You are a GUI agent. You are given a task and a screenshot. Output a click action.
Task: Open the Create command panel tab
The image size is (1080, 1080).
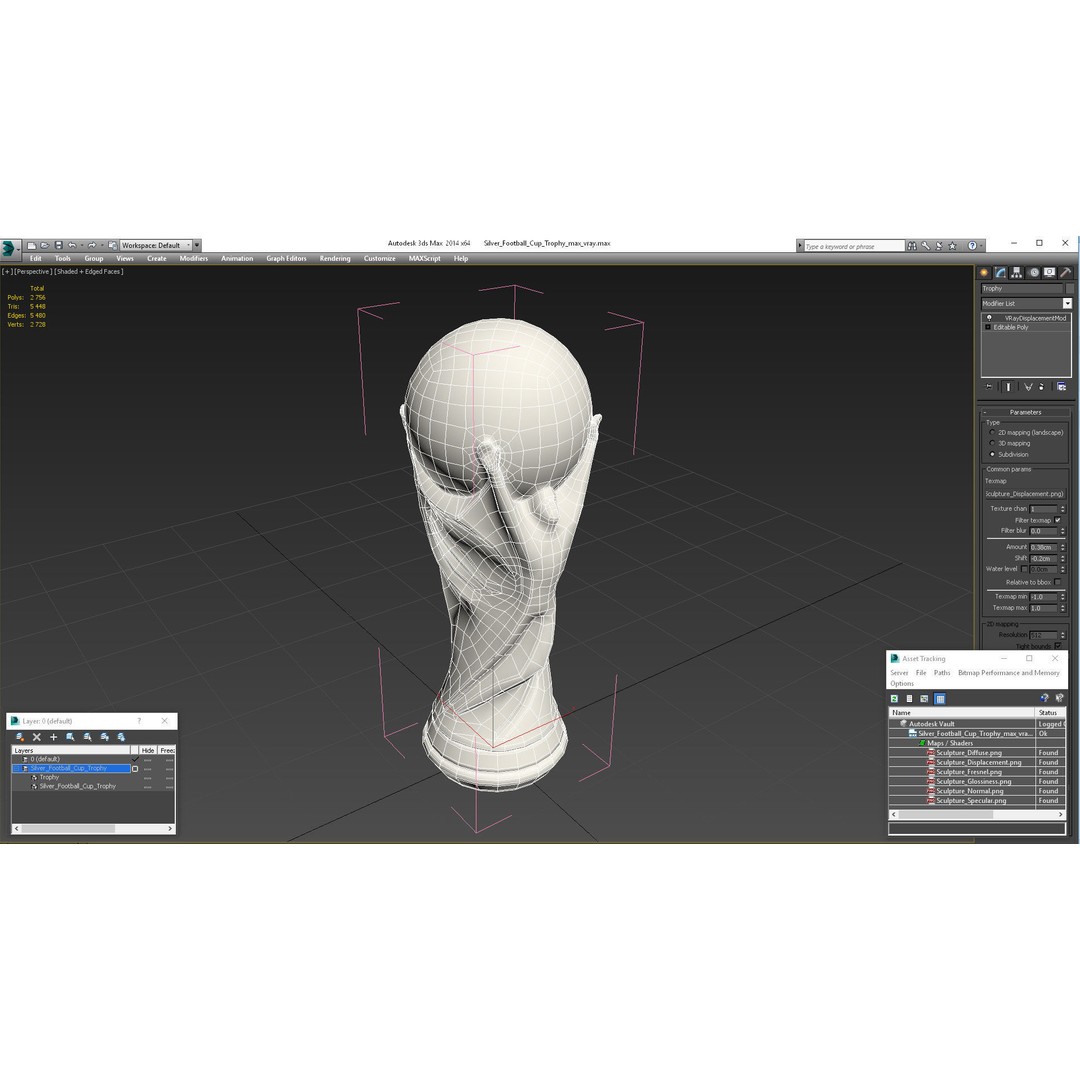[x=984, y=273]
